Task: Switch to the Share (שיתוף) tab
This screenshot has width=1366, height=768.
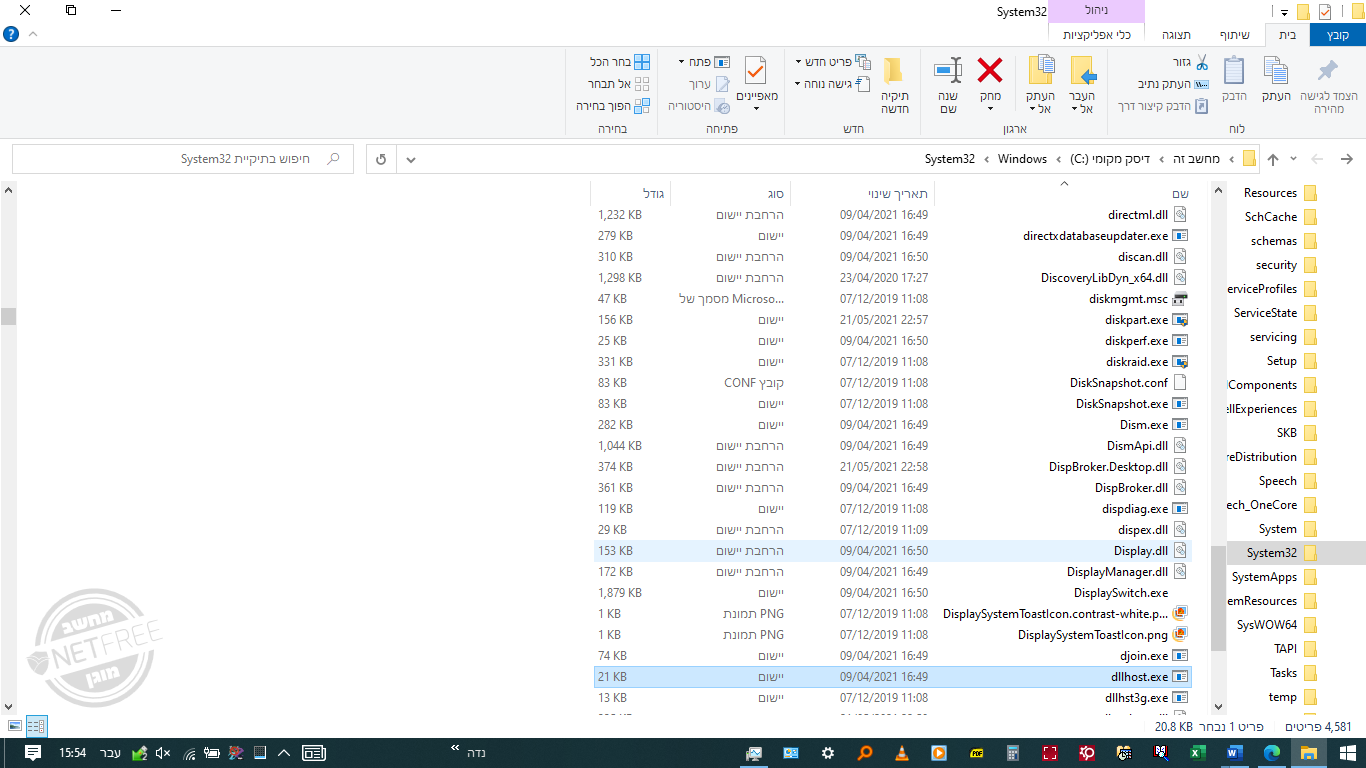Action: coord(1234,35)
